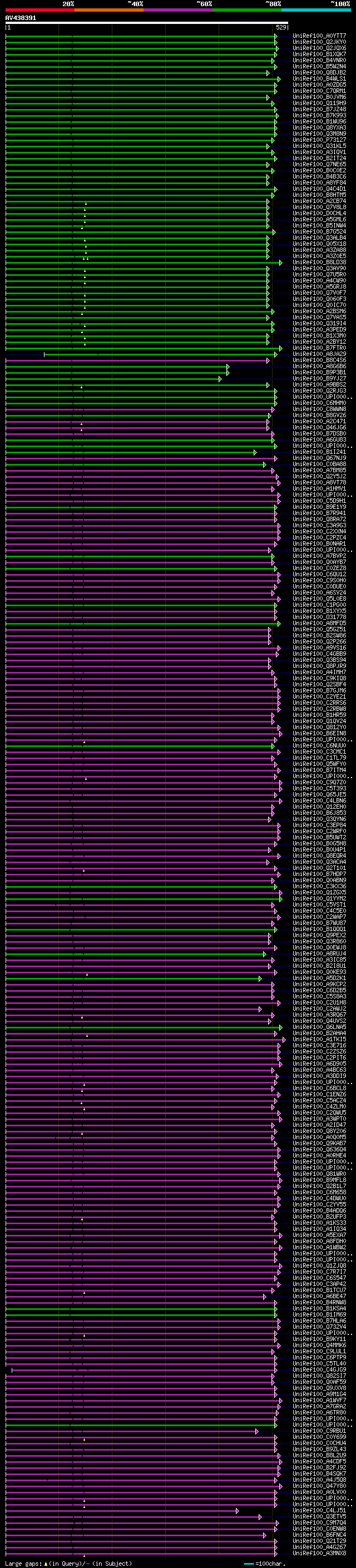
Task: Open hit UniRef100_B1XQK7
Action: coord(319,54)
